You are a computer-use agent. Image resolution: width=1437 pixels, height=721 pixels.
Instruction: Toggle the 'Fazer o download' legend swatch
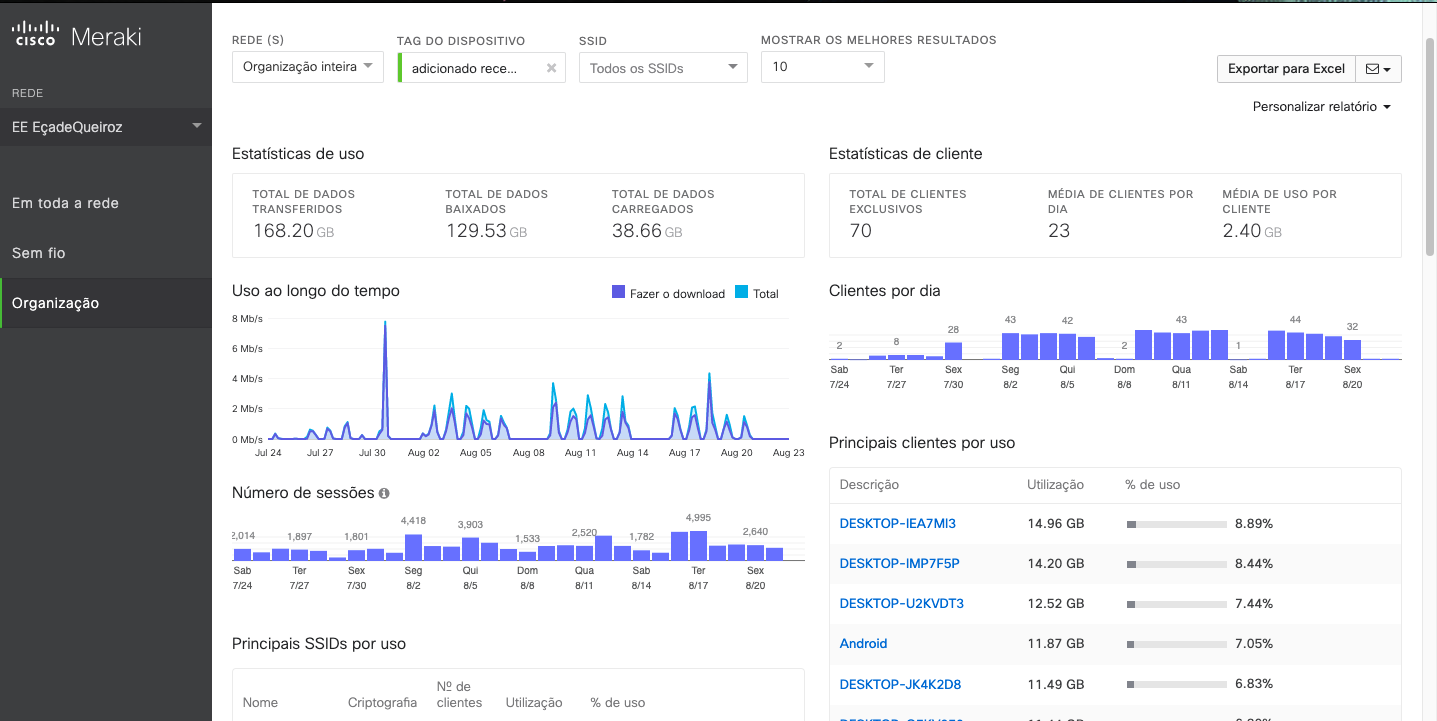point(618,293)
